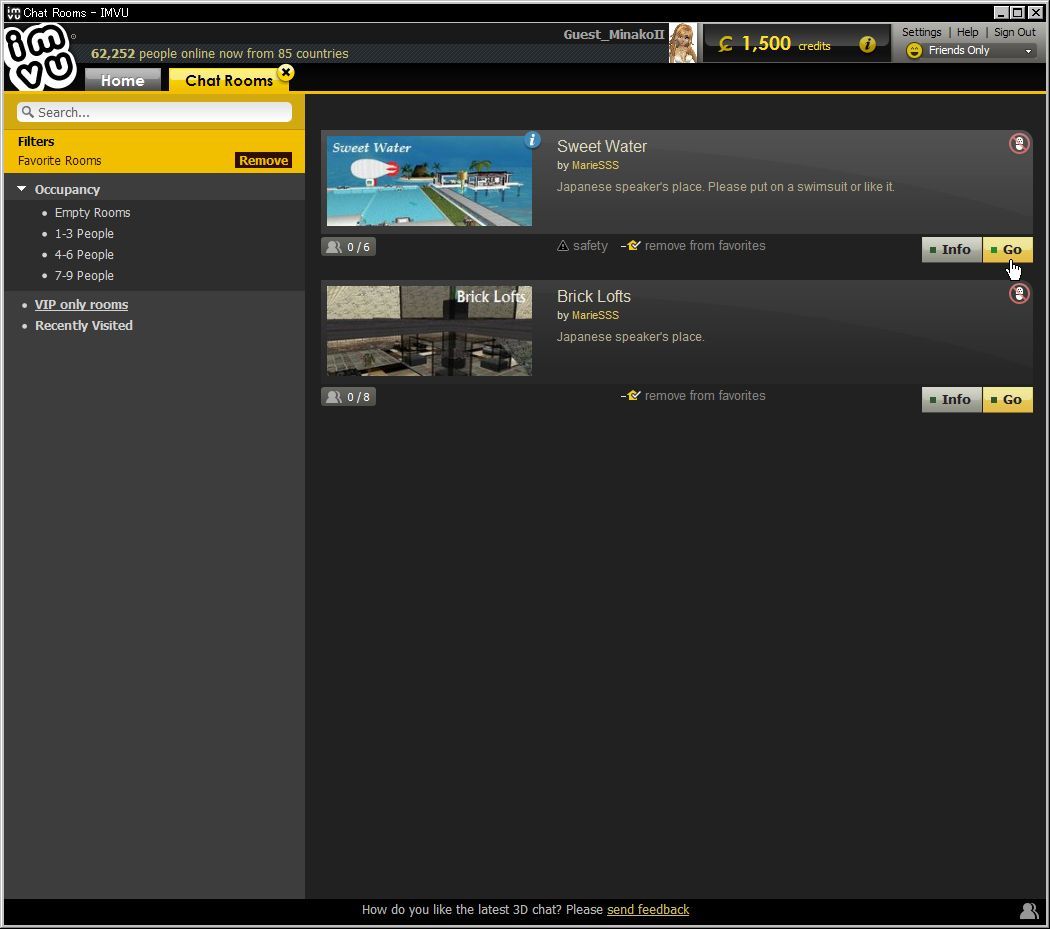Click the people online count text
Screen dimensions: 1050x929
pyautogui.click(x=220, y=54)
